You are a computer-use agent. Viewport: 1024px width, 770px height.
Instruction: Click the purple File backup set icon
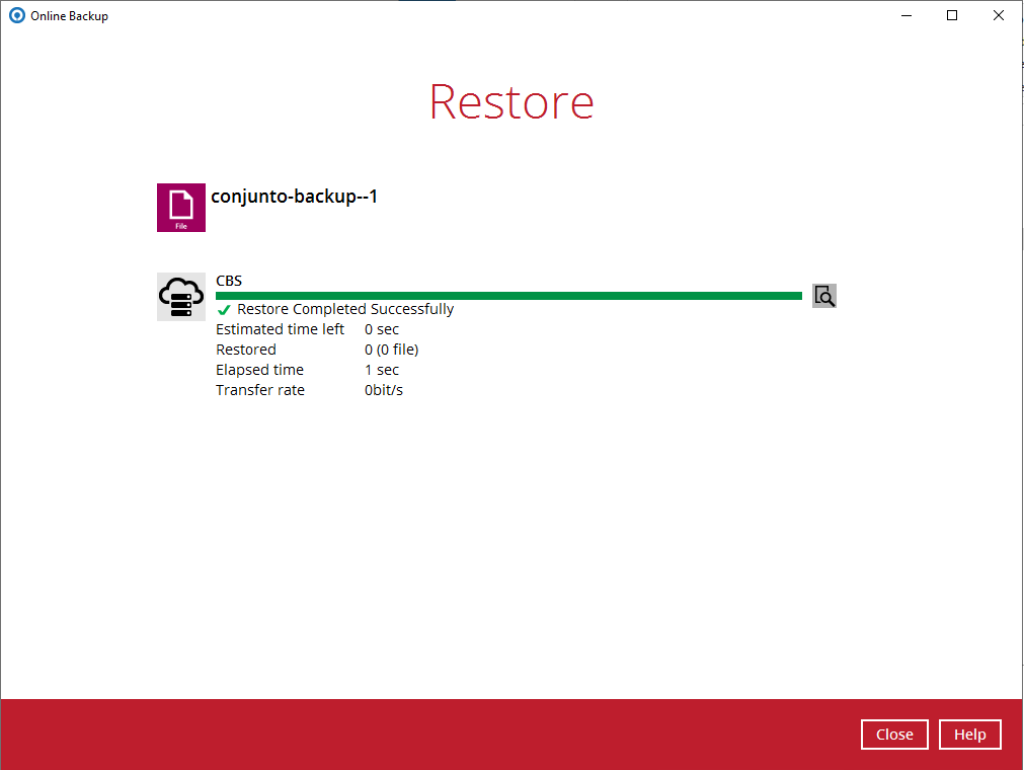coord(181,208)
